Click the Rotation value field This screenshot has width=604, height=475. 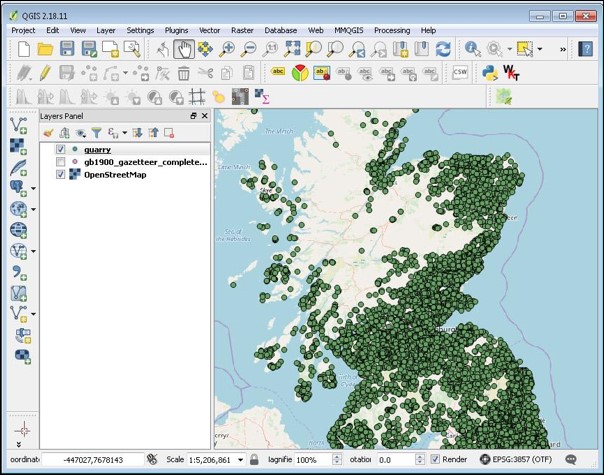[x=396, y=460]
